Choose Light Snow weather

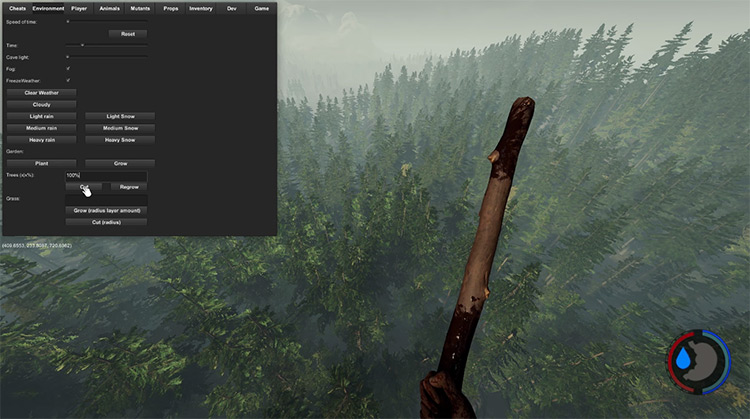(120, 116)
